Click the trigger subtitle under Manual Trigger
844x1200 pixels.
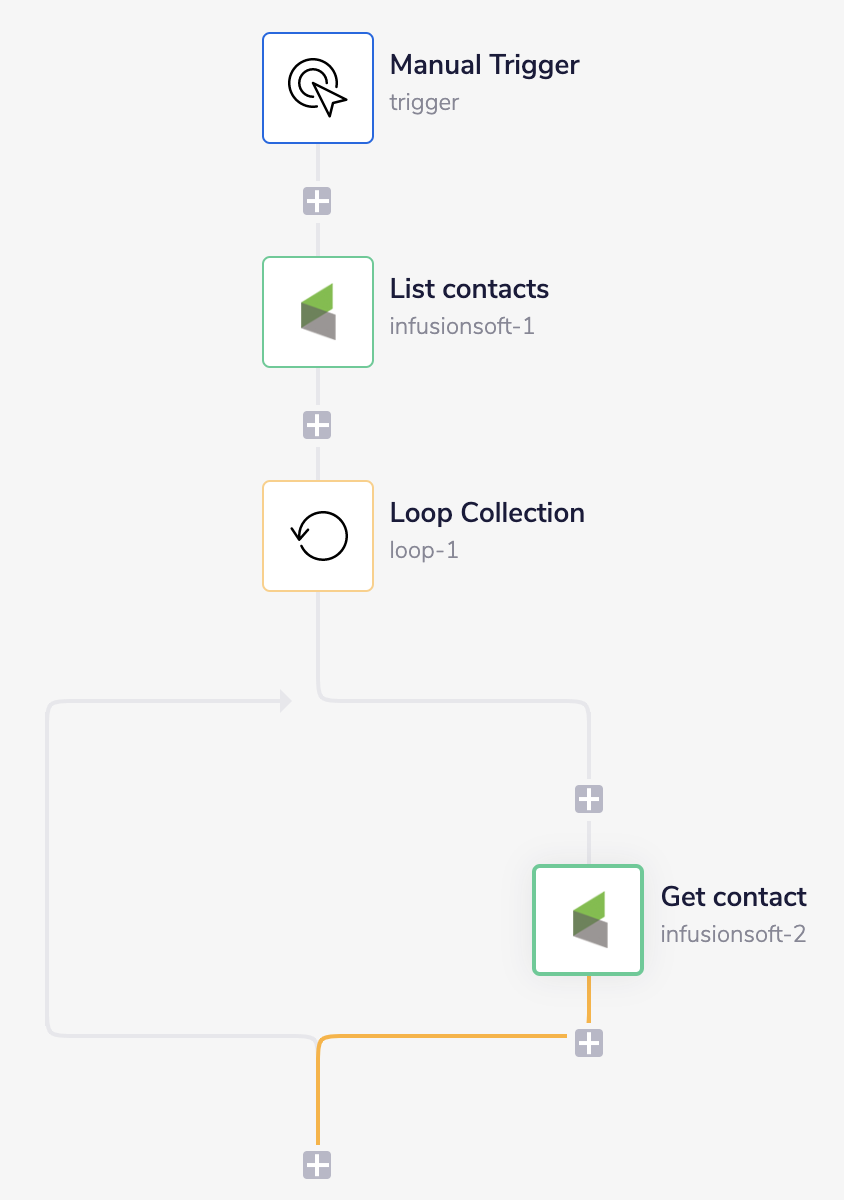(x=423, y=102)
